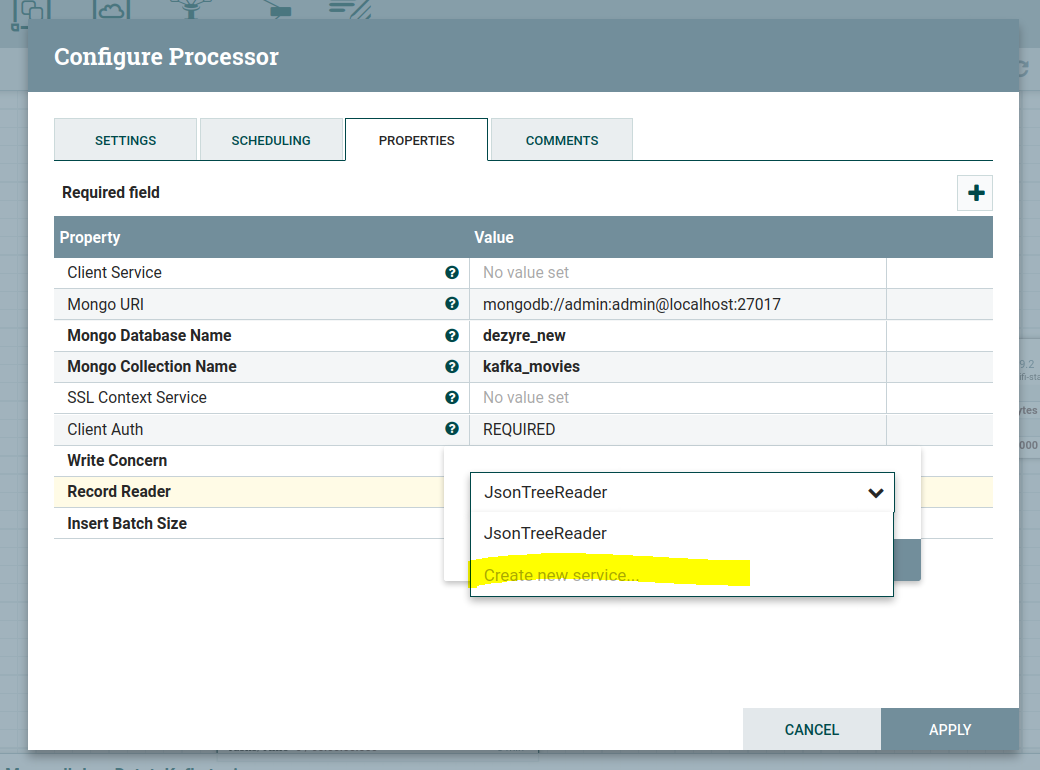1040x770 pixels.
Task: Click help icon beside Client Auth
Action: pyautogui.click(x=452, y=429)
